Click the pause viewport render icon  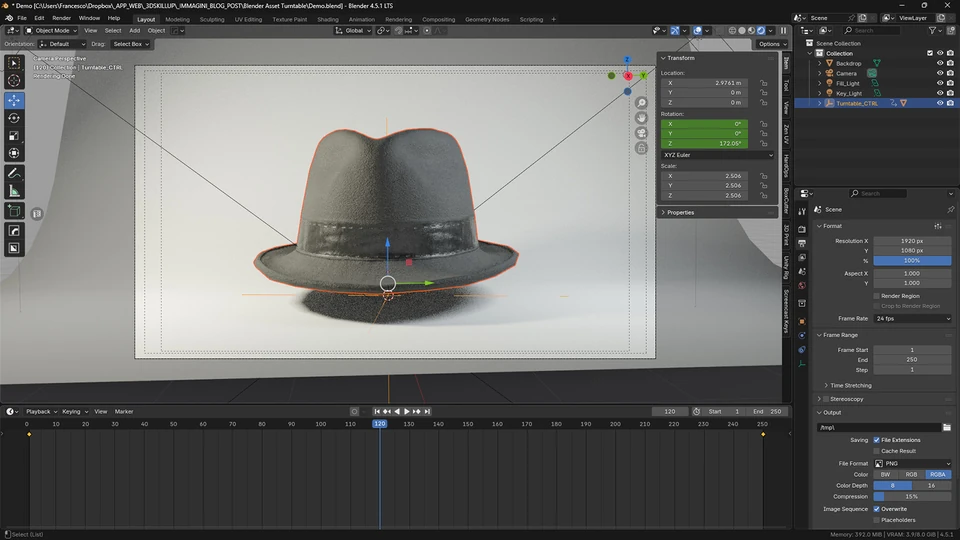pos(784,31)
